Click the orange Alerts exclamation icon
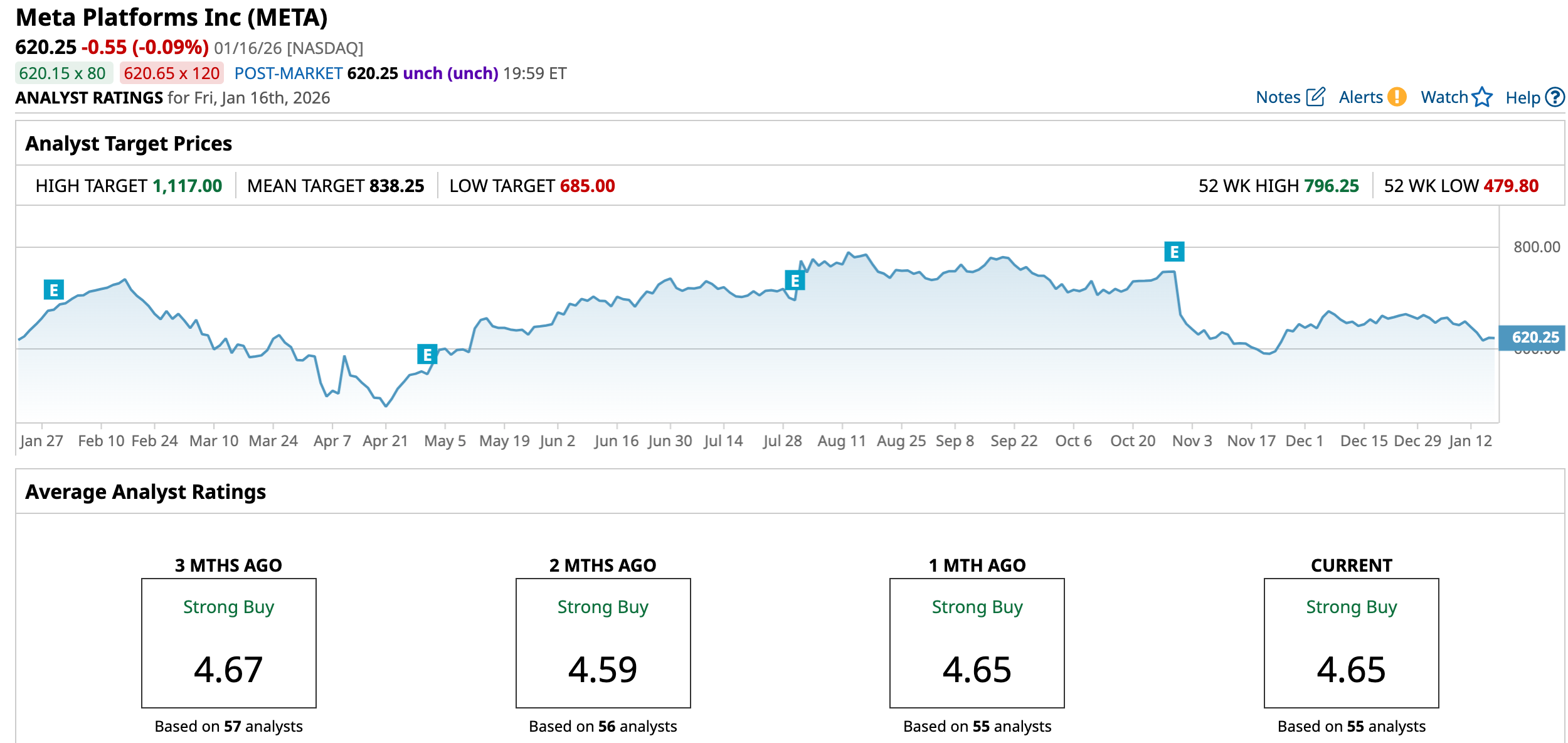 pos(1397,97)
